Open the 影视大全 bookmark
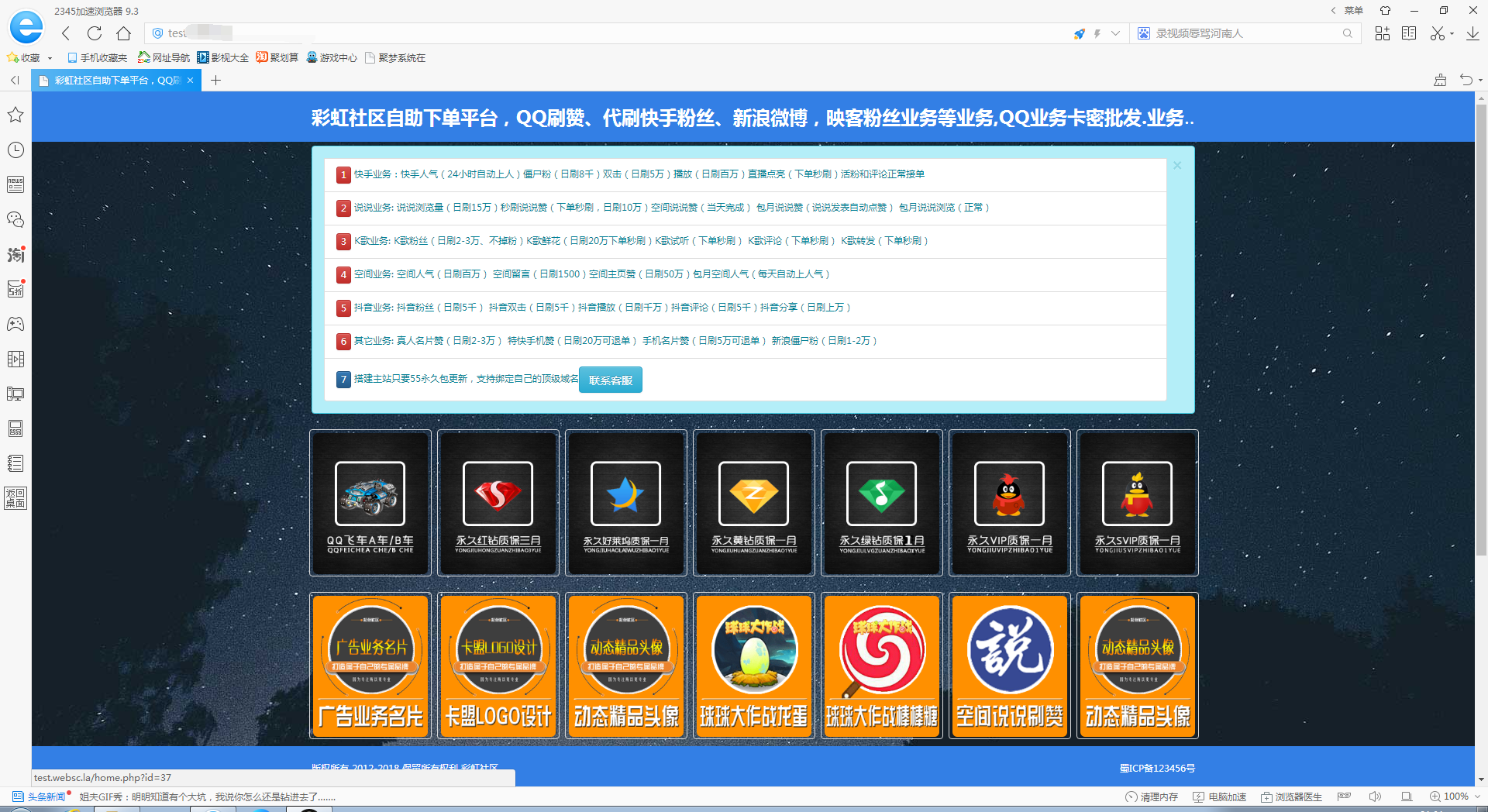Viewport: 1488px width, 812px height. point(223,58)
